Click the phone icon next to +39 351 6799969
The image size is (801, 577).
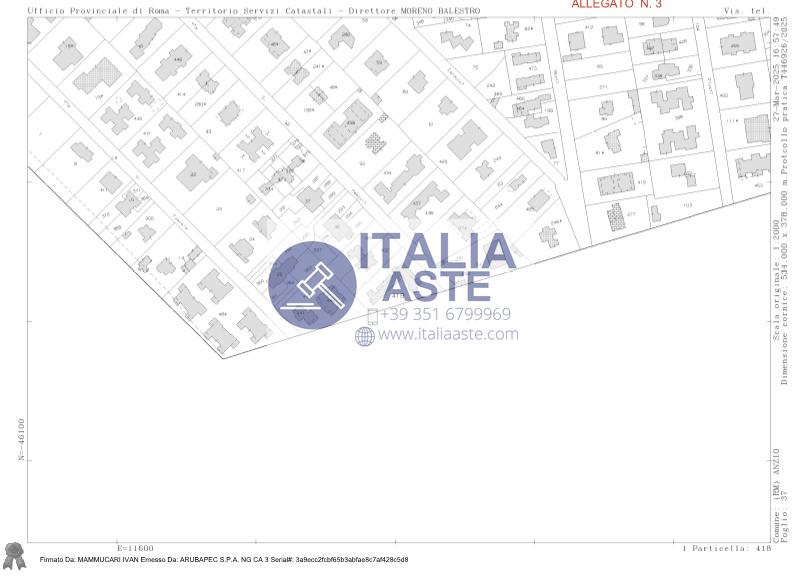click(x=372, y=315)
